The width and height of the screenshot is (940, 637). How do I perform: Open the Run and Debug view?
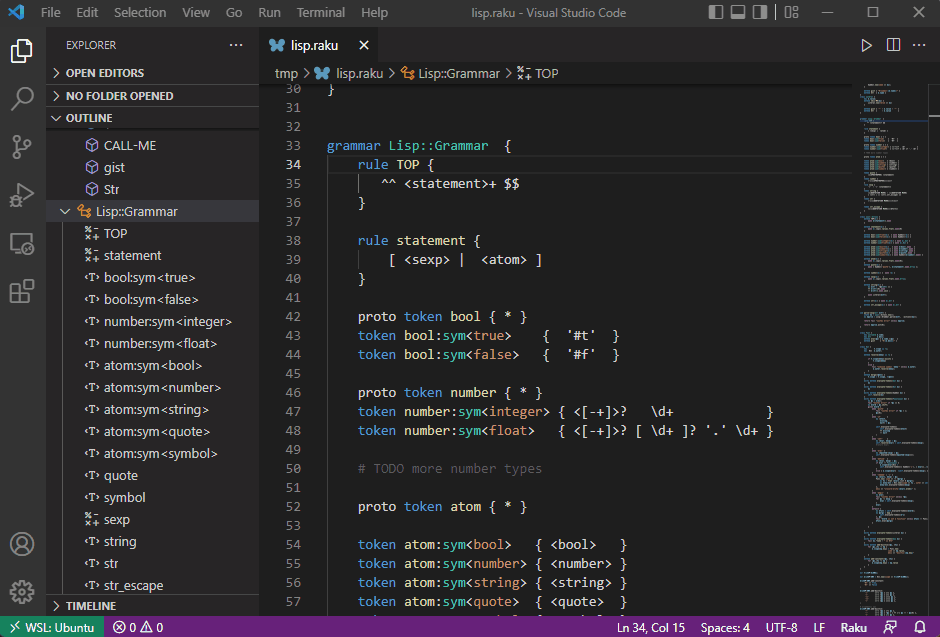click(x=22, y=195)
